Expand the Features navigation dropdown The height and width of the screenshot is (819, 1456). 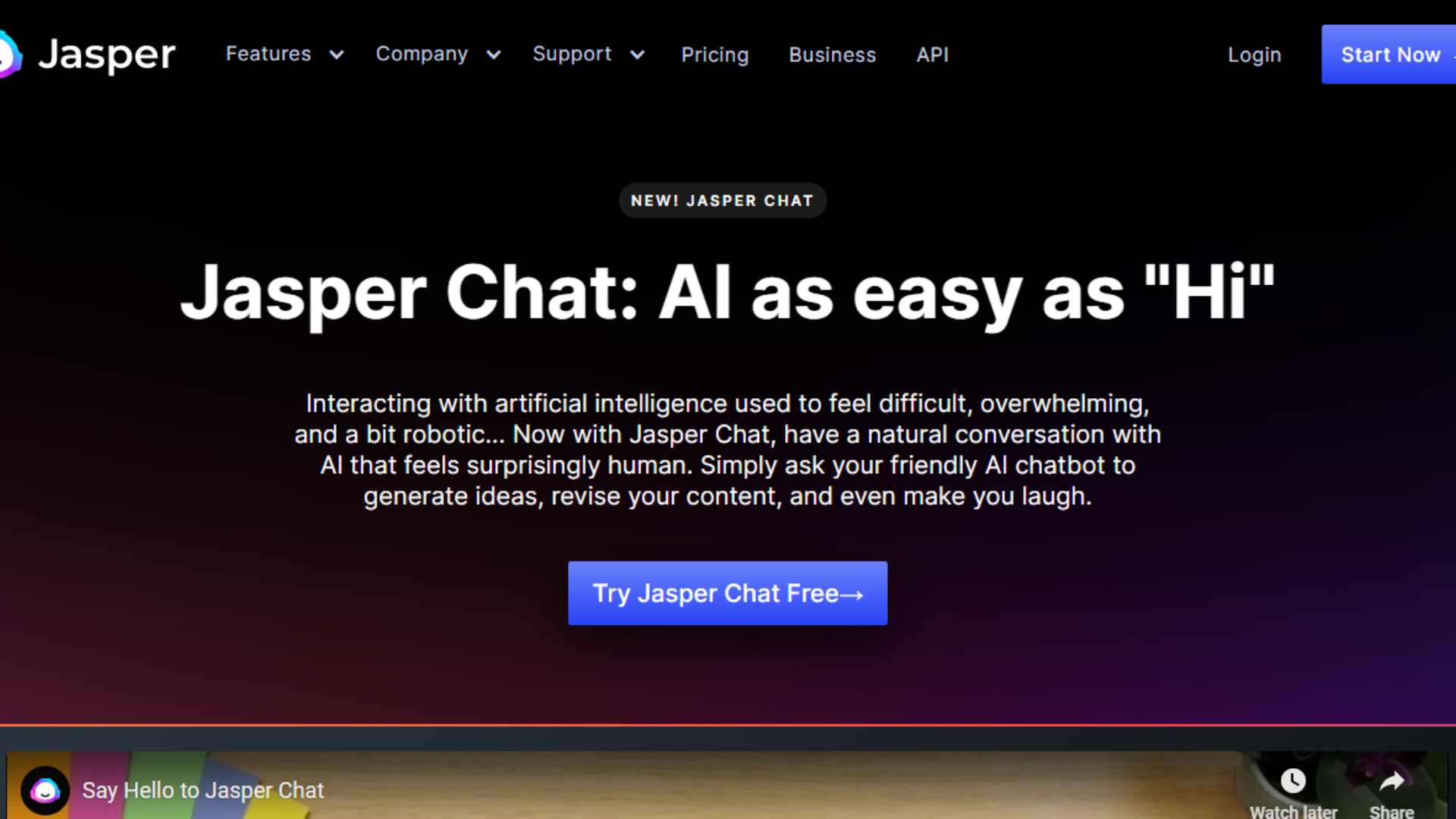pyautogui.click(x=283, y=54)
